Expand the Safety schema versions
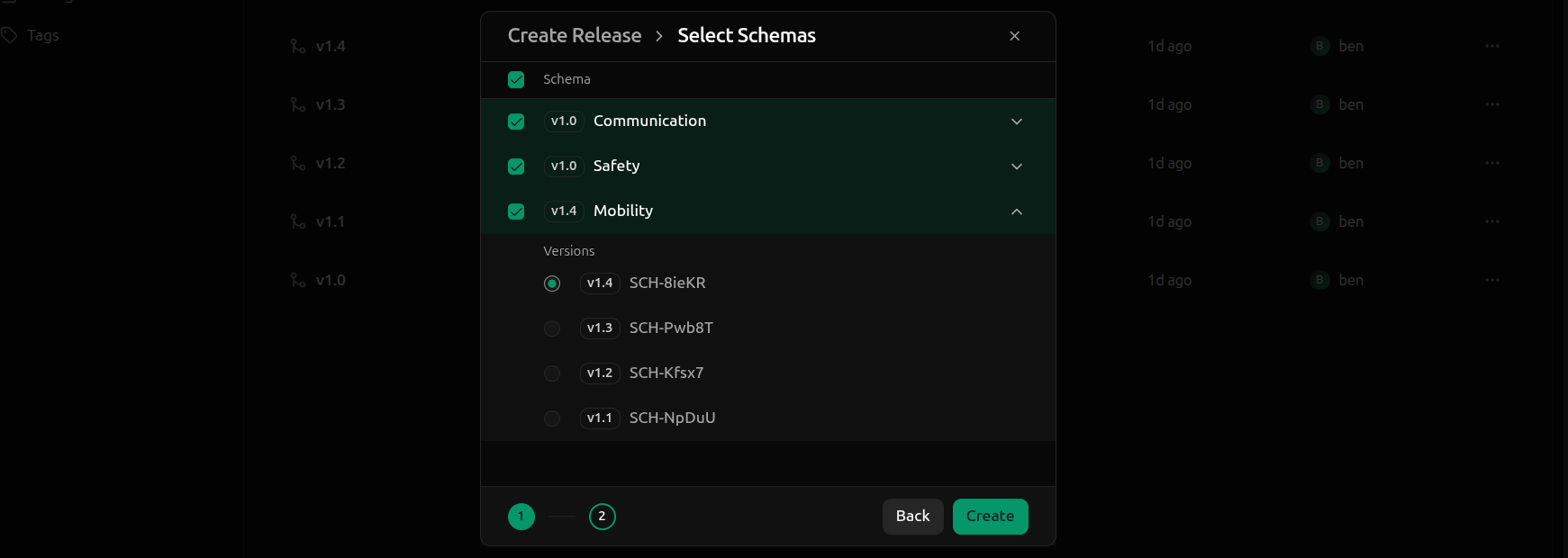 tap(1017, 166)
